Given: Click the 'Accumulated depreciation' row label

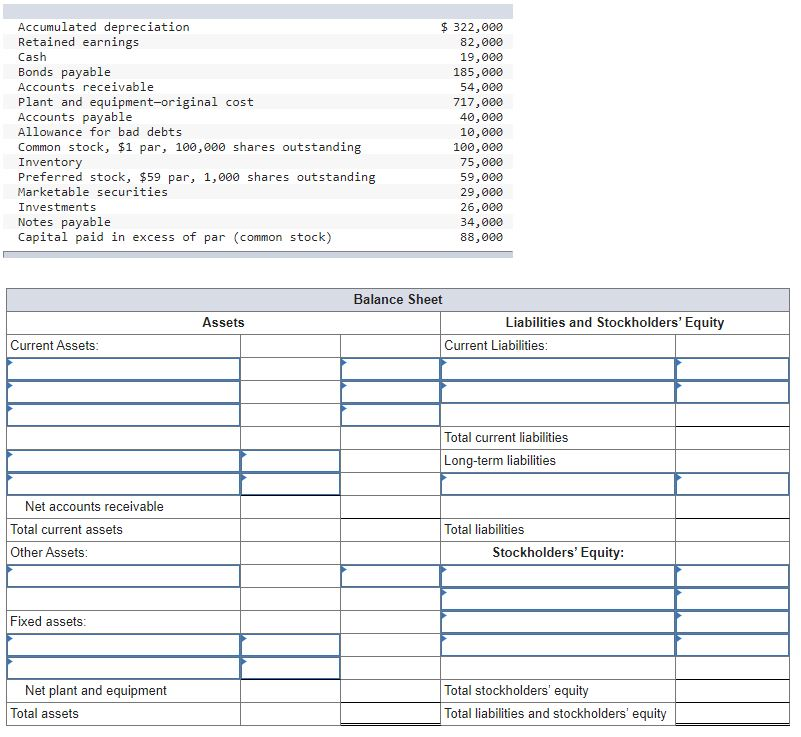Looking at the screenshot, I should [104, 27].
